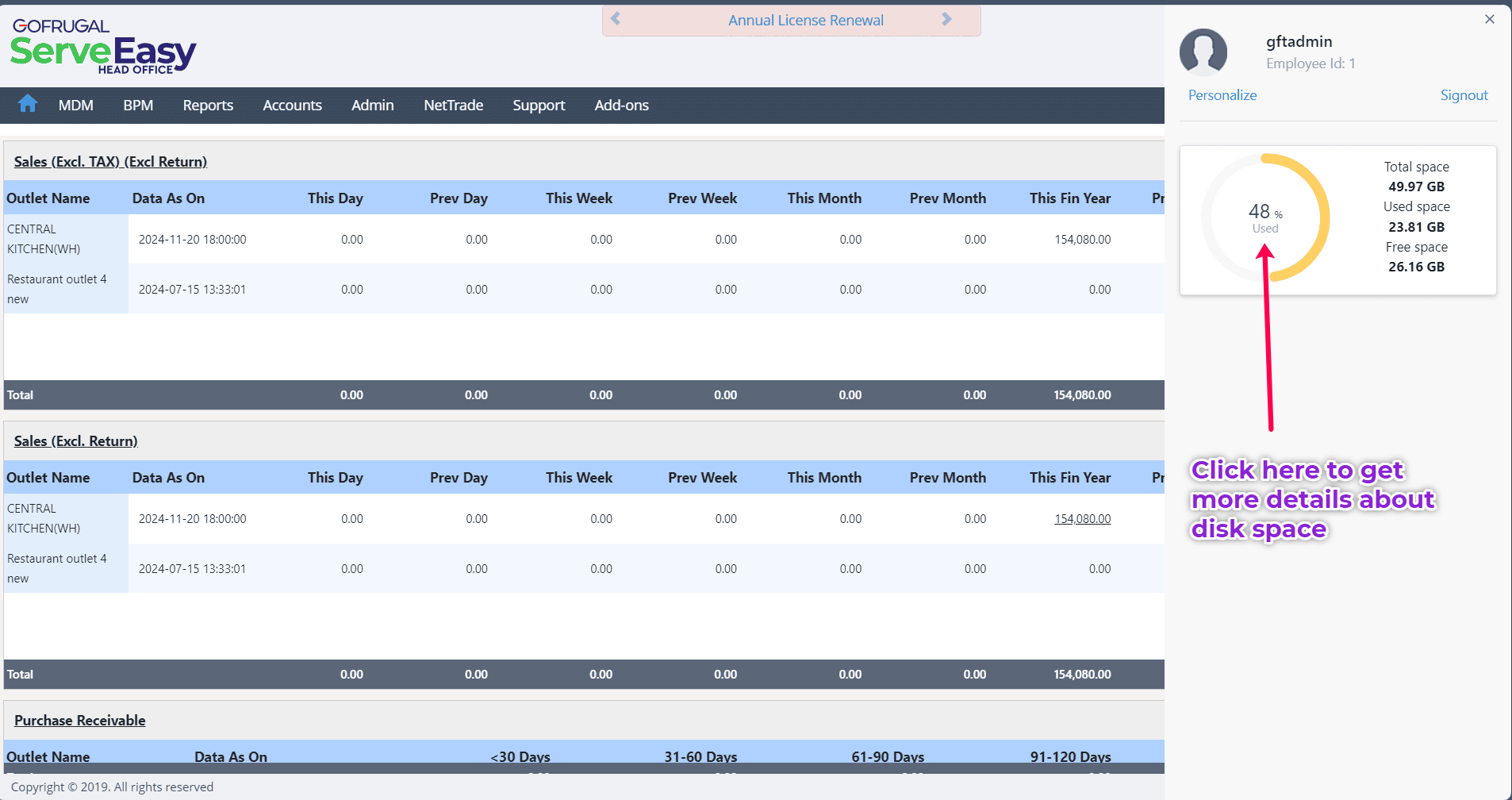Open the NetTrade menu
The height and width of the screenshot is (800, 1512).
pos(454,106)
